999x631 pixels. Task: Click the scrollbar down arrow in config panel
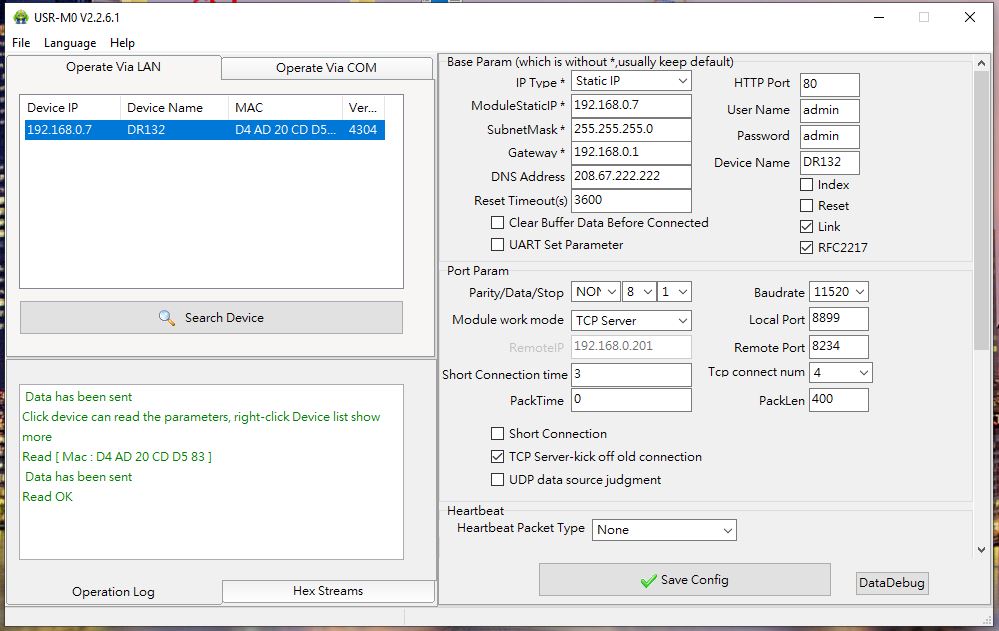tap(981, 549)
